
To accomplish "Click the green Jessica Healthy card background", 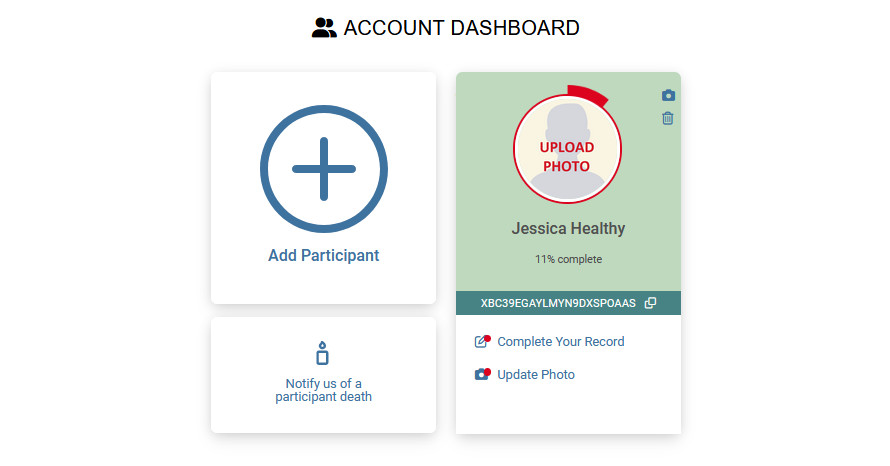I will click(x=568, y=182).
